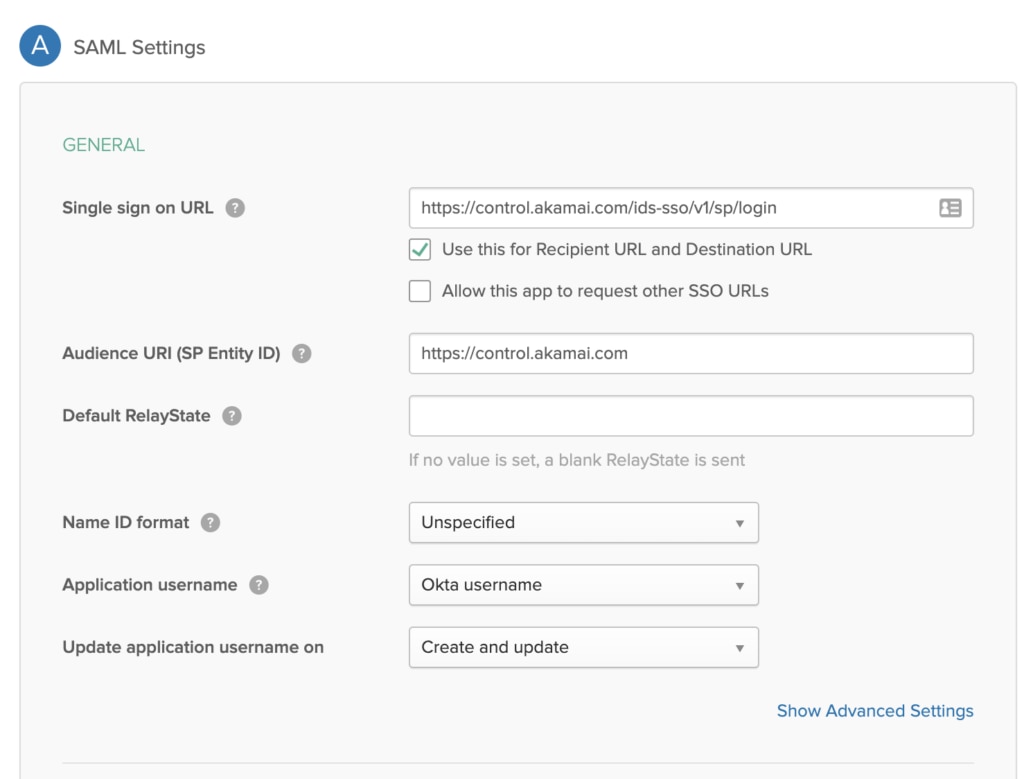Click inside the Default RelayState input field

coord(690,415)
